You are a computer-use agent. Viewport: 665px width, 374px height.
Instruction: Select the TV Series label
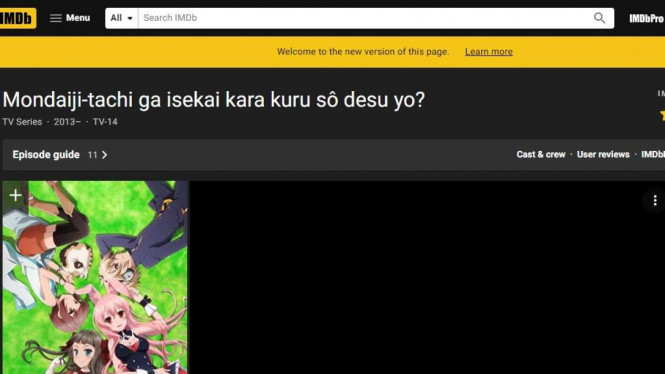pos(22,122)
